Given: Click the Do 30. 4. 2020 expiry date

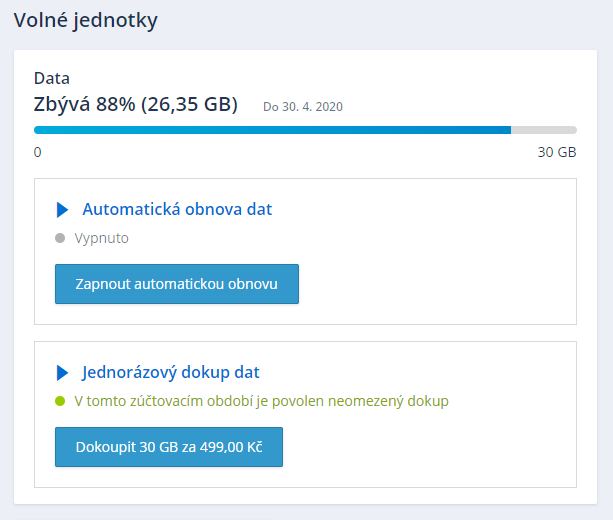Looking at the screenshot, I should (303, 106).
